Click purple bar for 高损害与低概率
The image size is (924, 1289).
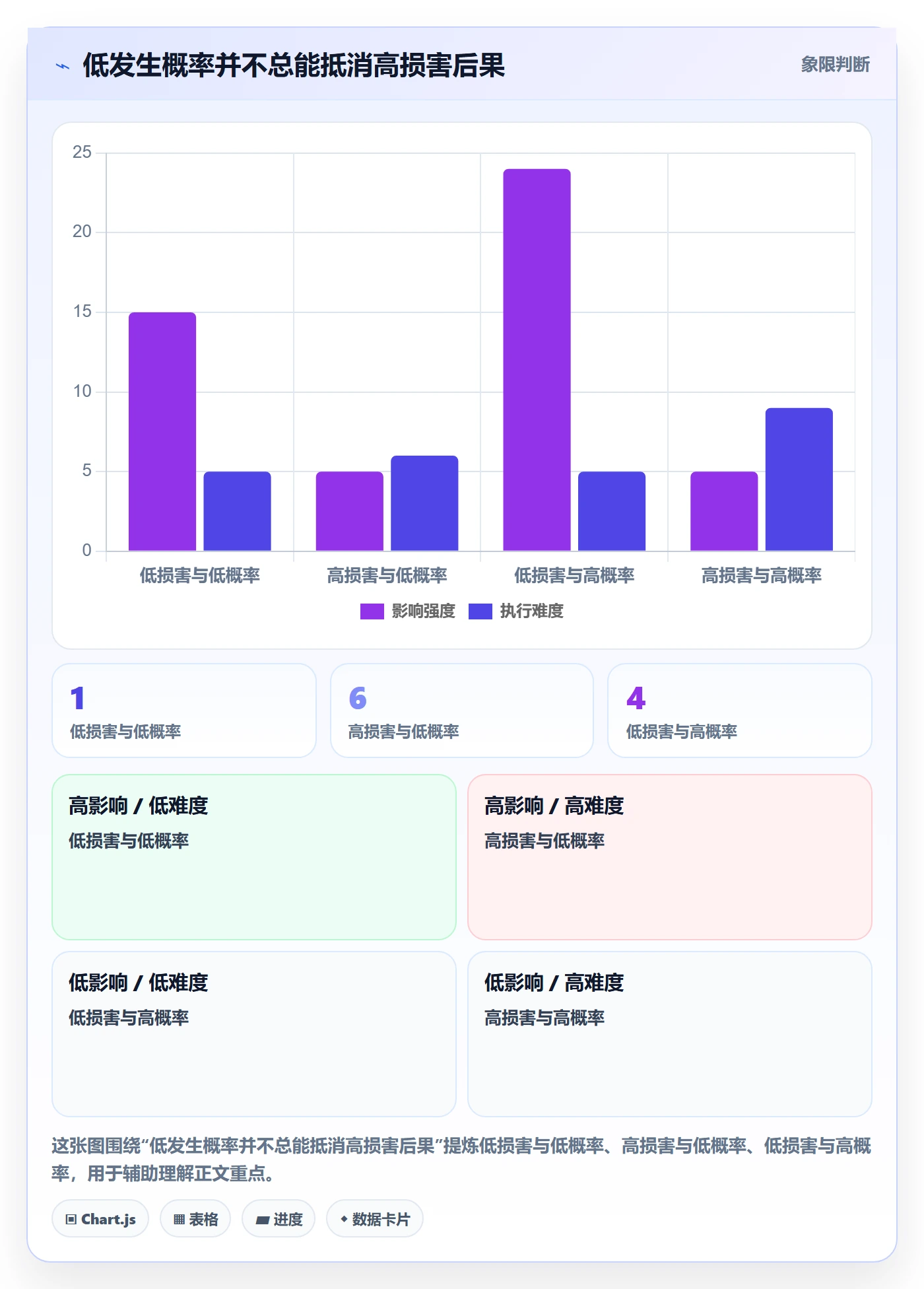[349, 511]
